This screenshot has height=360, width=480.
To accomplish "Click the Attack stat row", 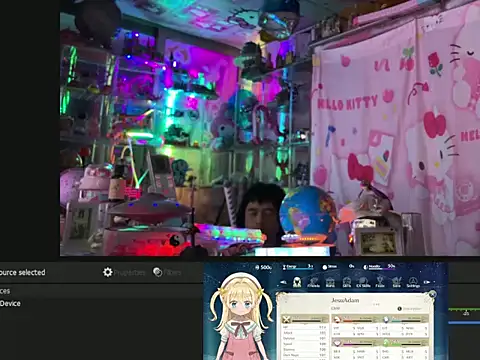I will [x=304, y=333].
